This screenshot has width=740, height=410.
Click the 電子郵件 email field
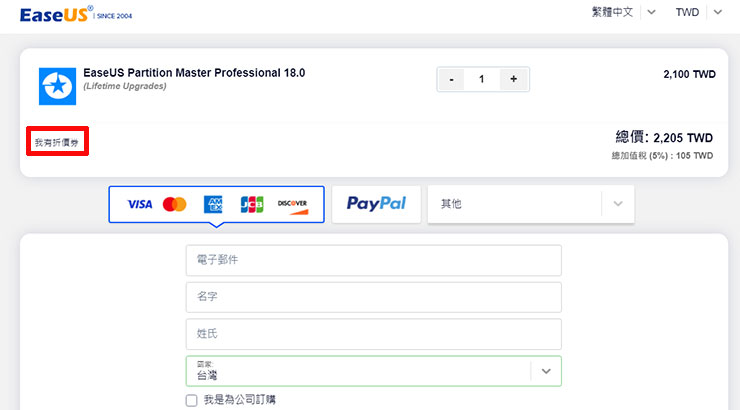(374, 260)
